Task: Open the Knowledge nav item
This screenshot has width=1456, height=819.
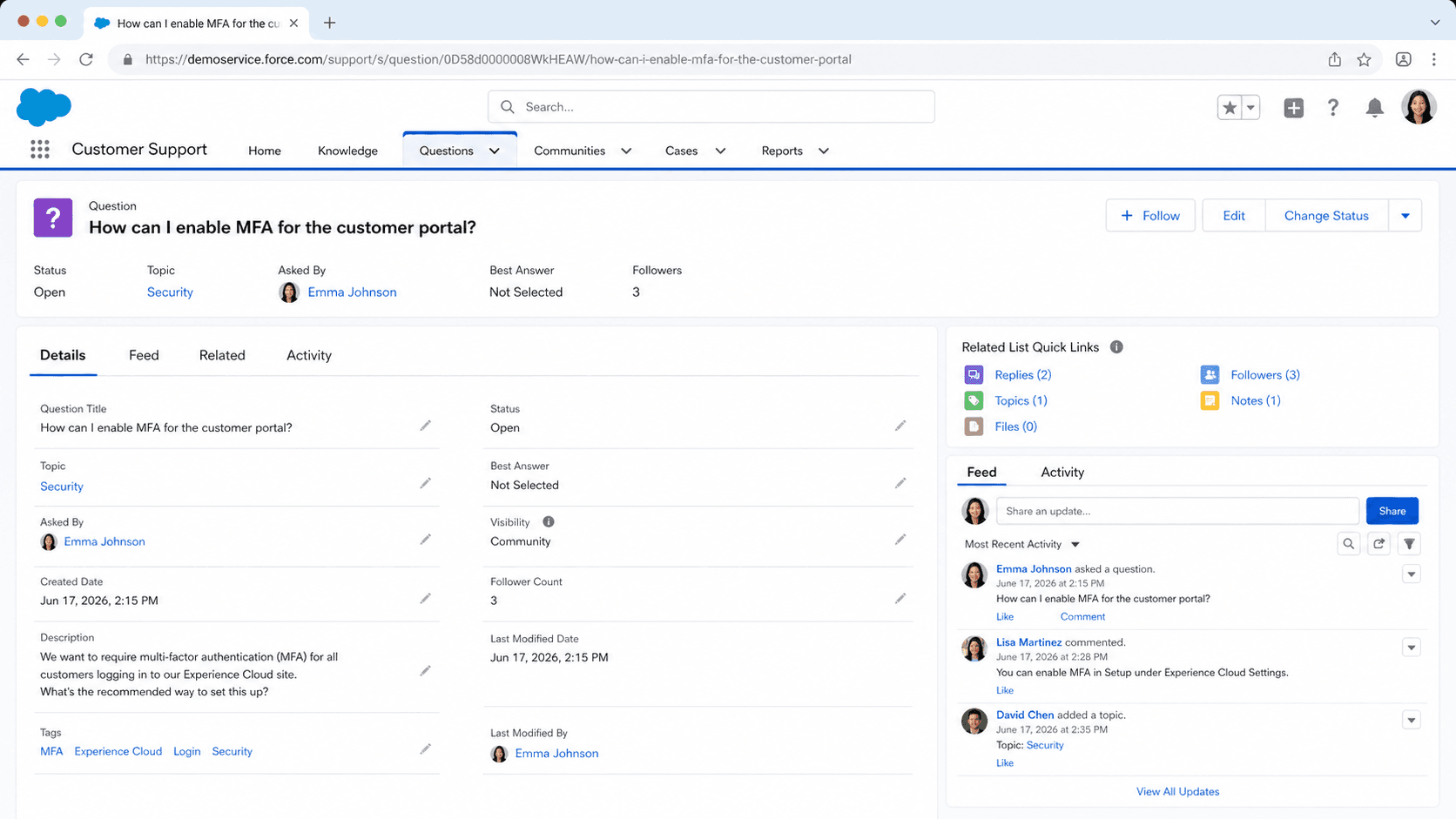Action: point(347,151)
